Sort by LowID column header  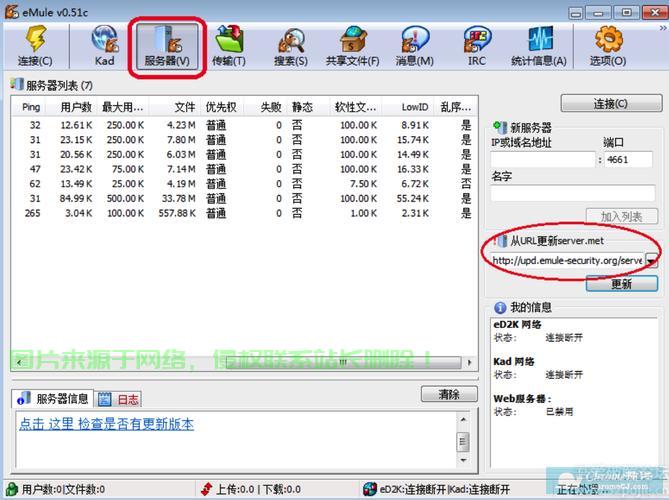[x=407, y=107]
